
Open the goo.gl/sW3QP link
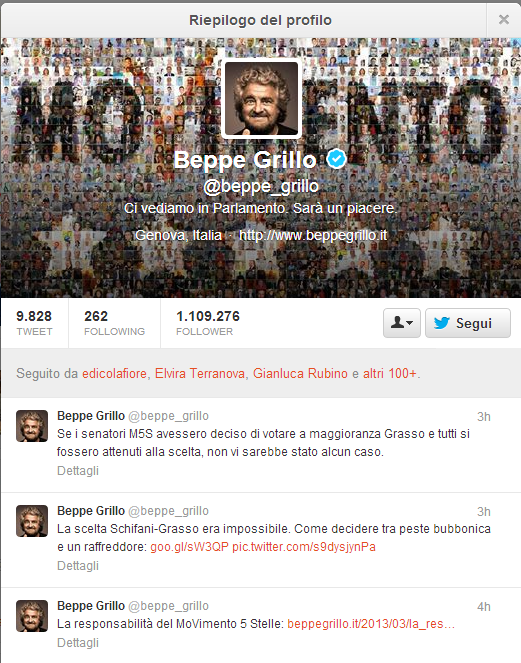189,547
